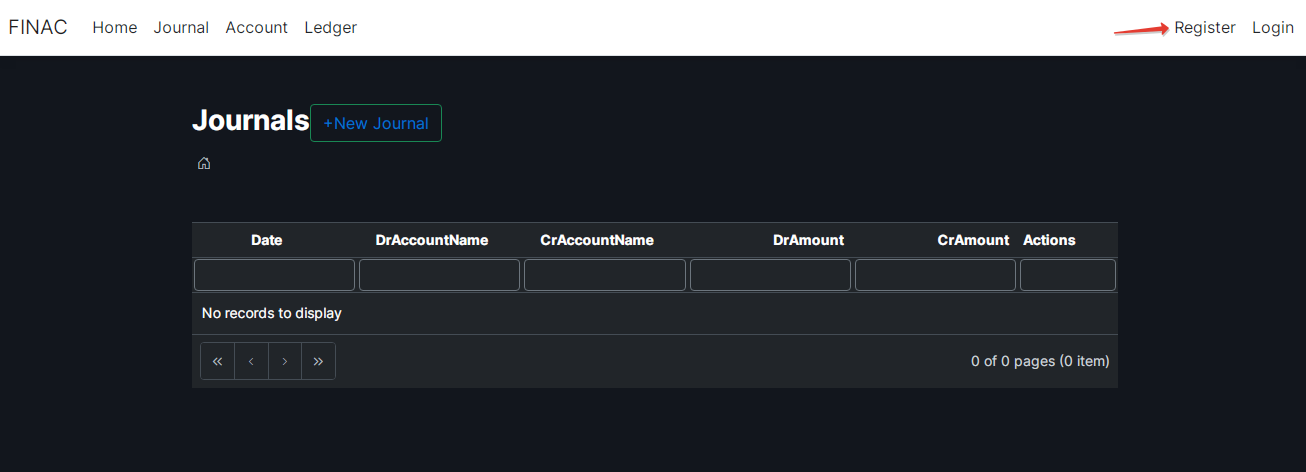The width and height of the screenshot is (1306, 472).
Task: Click the DrAmount filter field
Action: pyautogui.click(x=770, y=275)
